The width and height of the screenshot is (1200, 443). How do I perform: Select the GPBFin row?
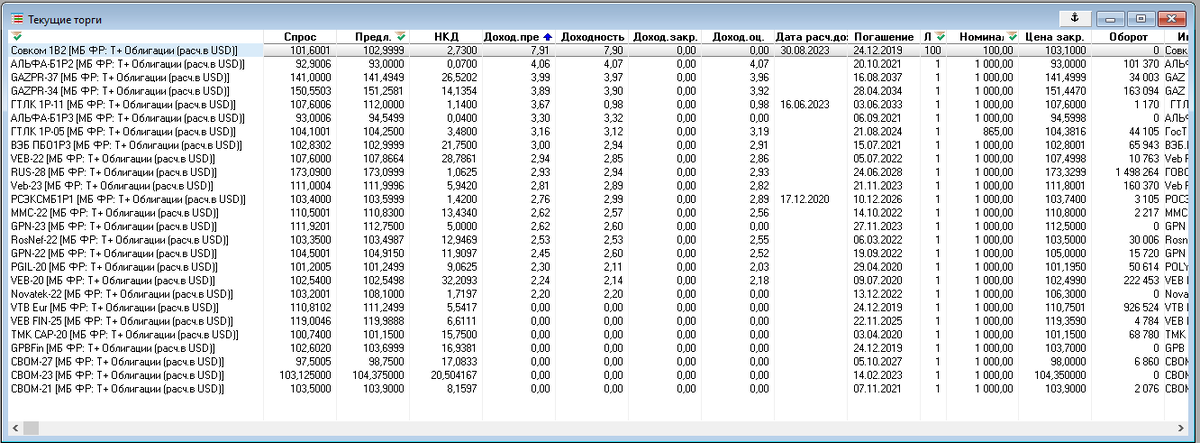point(600,347)
